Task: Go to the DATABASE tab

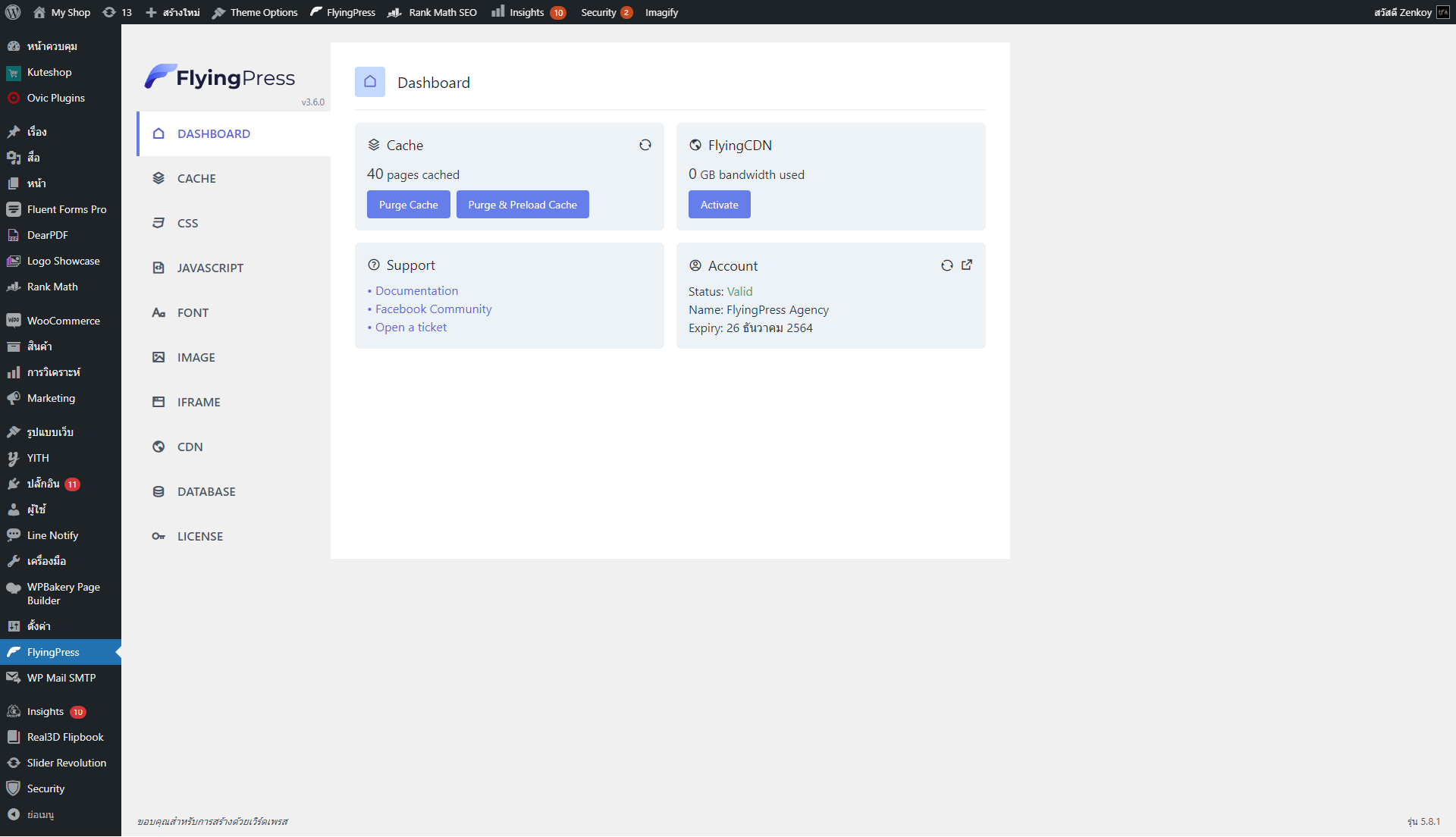Action: pos(206,491)
